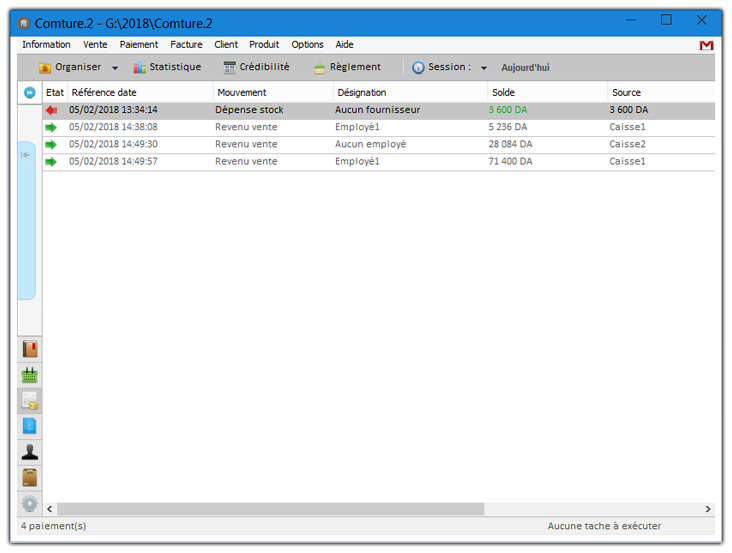Open the cardboard box products icon
This screenshot has width=732, height=553.
[30, 478]
